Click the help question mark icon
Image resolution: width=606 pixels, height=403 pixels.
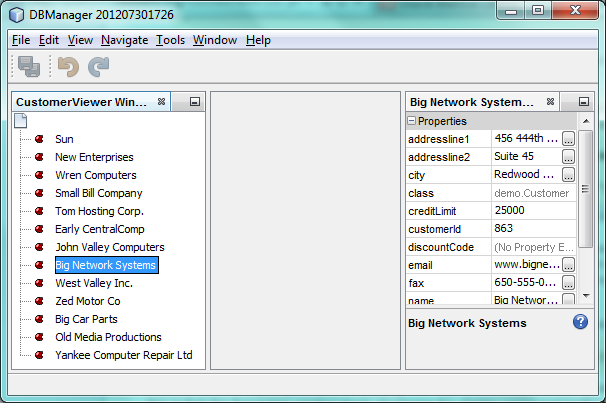(580, 322)
